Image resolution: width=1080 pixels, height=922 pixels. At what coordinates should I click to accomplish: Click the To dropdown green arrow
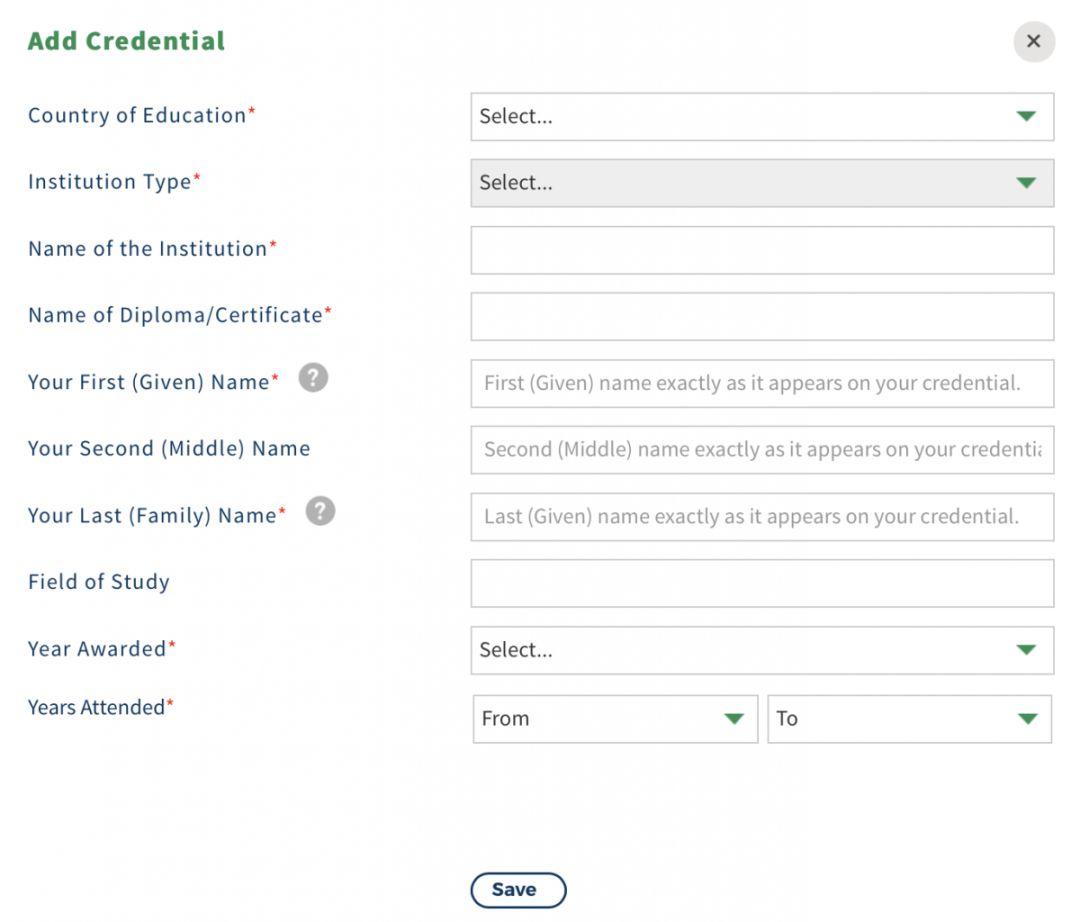pos(1027,719)
